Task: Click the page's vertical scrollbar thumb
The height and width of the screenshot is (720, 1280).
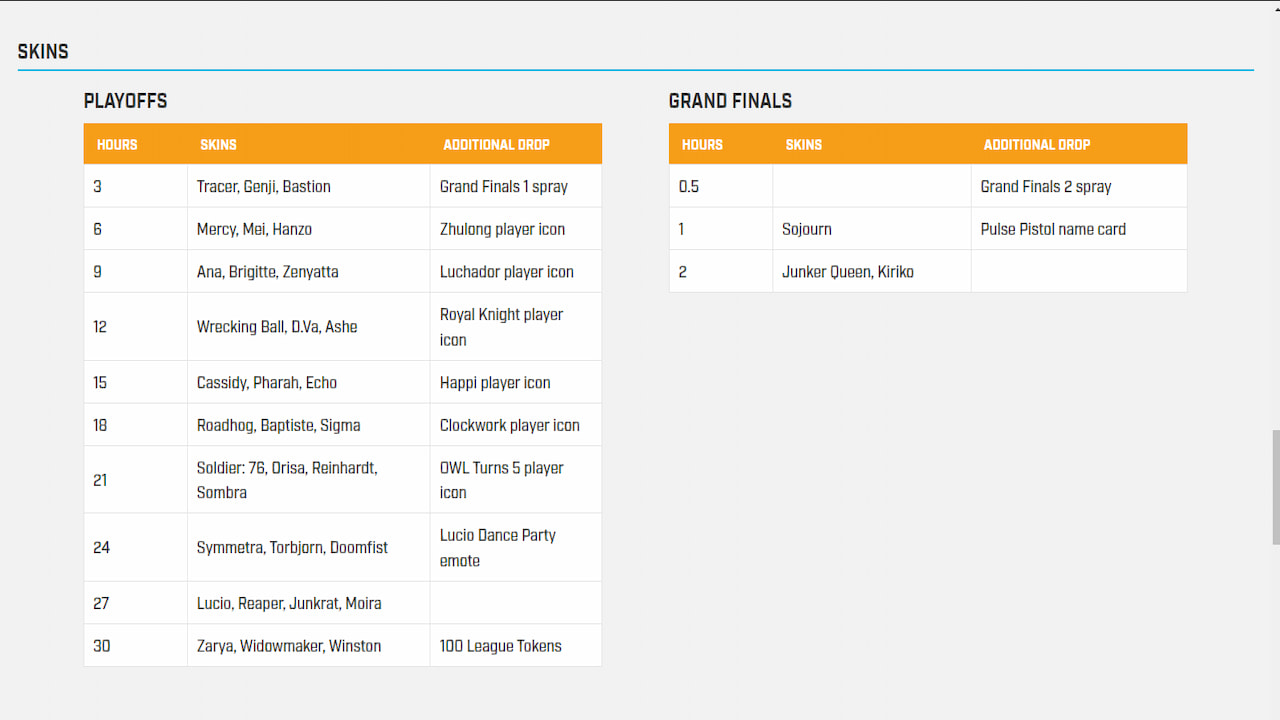Action: [1275, 487]
